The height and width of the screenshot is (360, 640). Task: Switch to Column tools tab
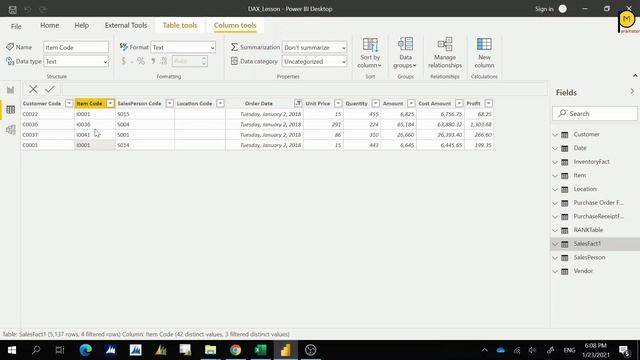click(x=235, y=25)
